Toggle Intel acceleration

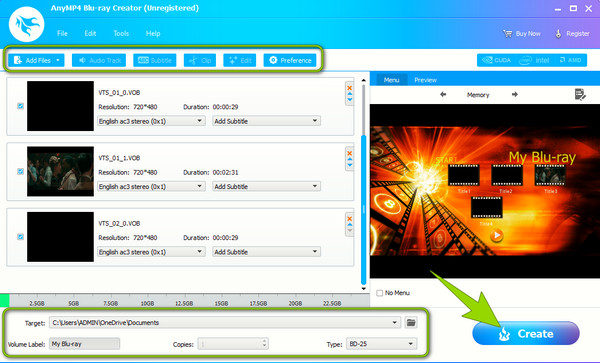(x=534, y=60)
